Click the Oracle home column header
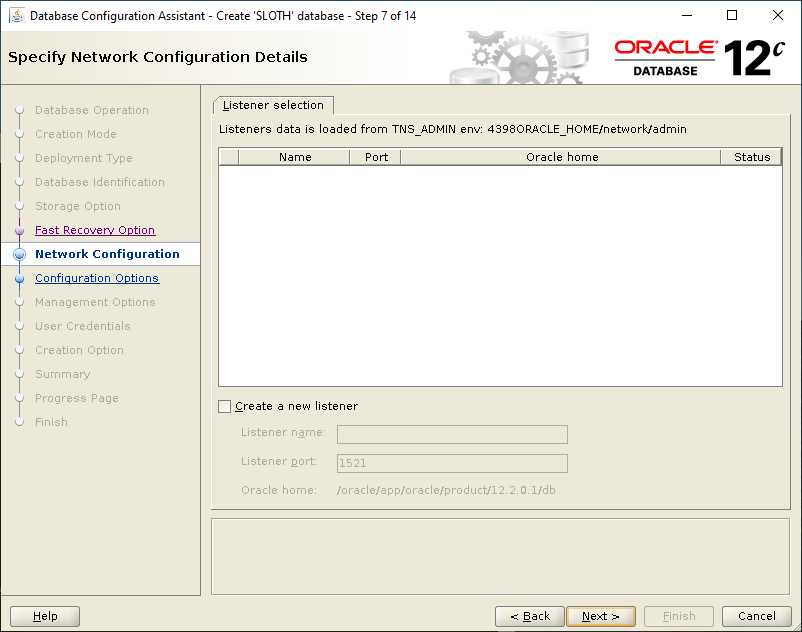Viewport: 802px width, 632px height. (x=562, y=157)
